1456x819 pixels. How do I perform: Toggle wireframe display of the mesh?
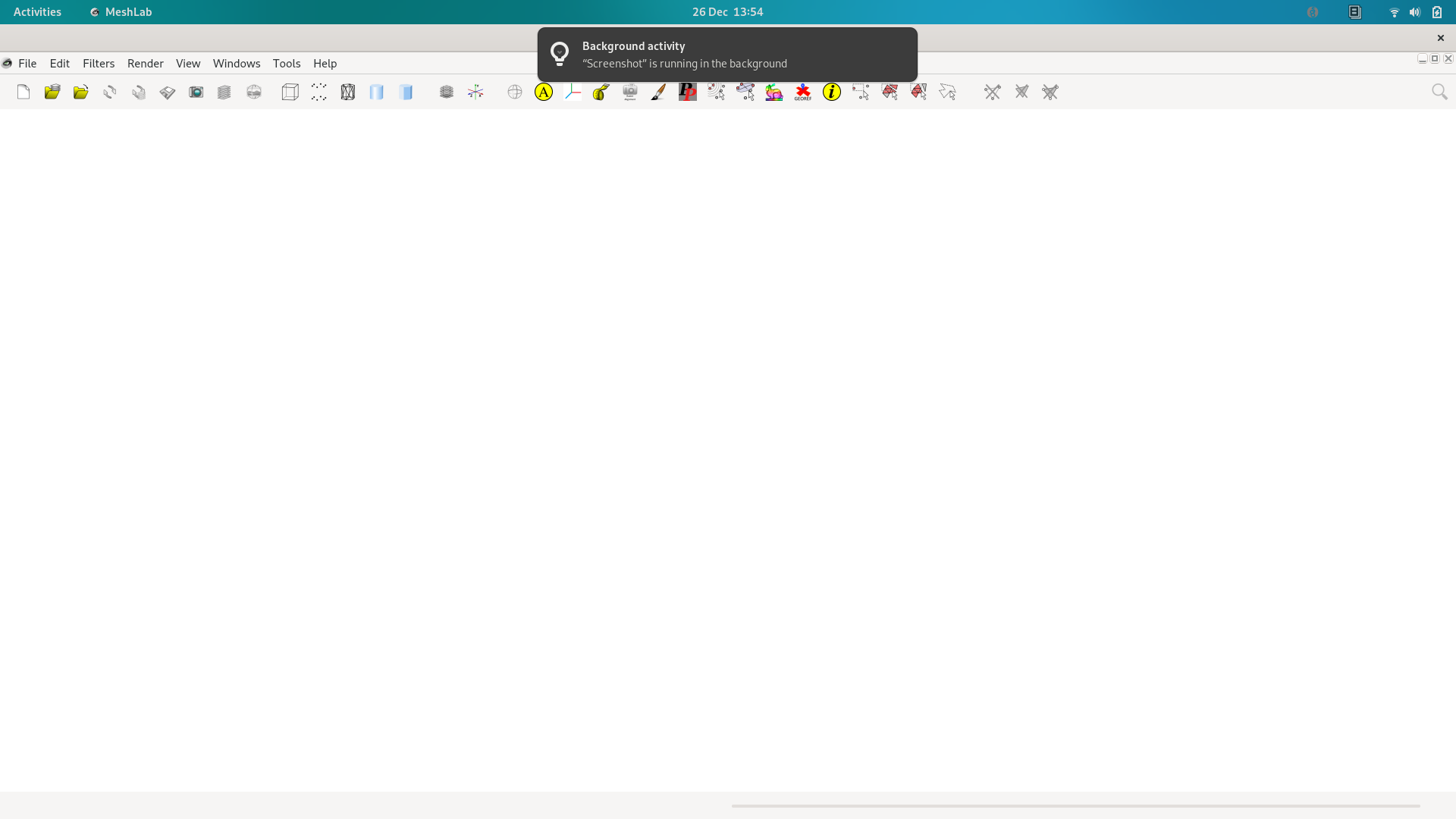pos(347,92)
